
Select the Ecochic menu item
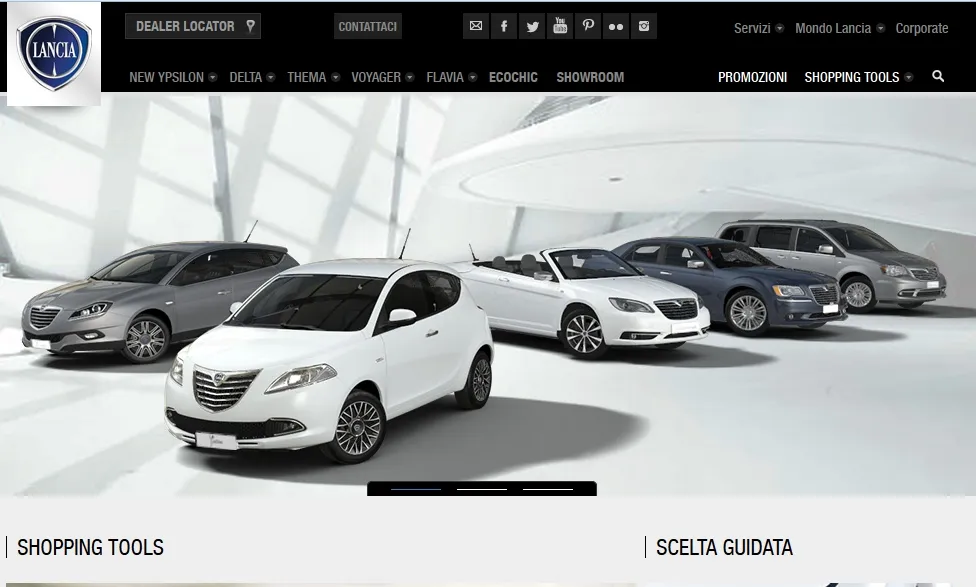(x=513, y=77)
